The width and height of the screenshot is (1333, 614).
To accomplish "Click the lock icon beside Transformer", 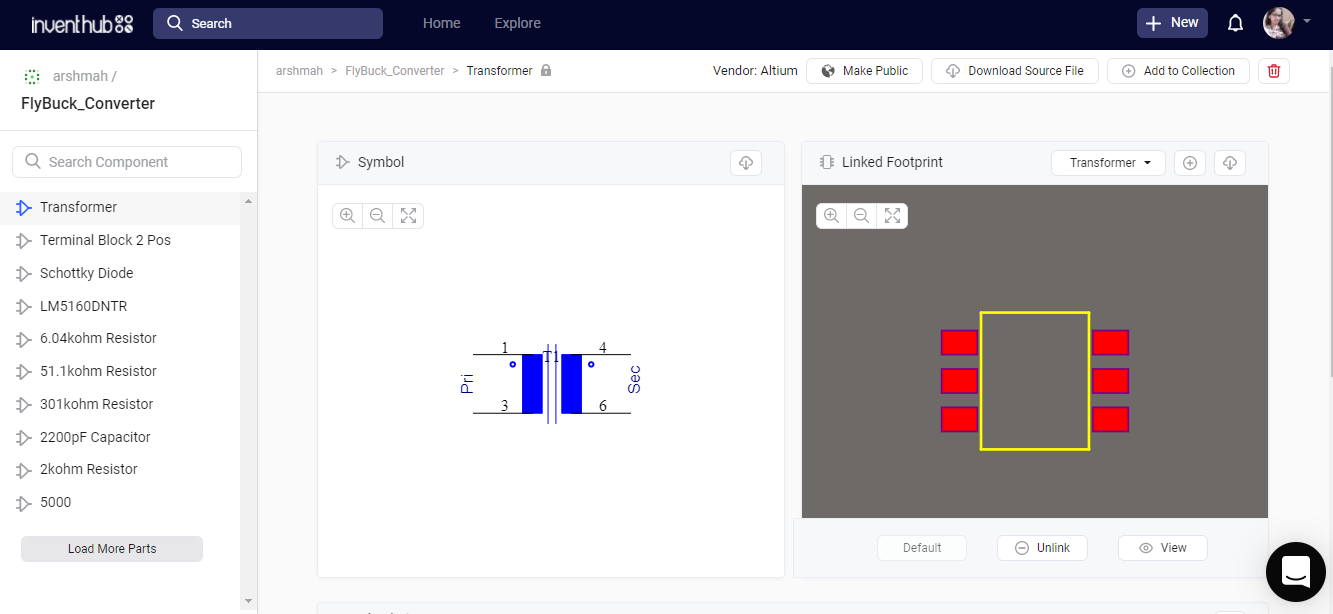I will coord(545,70).
